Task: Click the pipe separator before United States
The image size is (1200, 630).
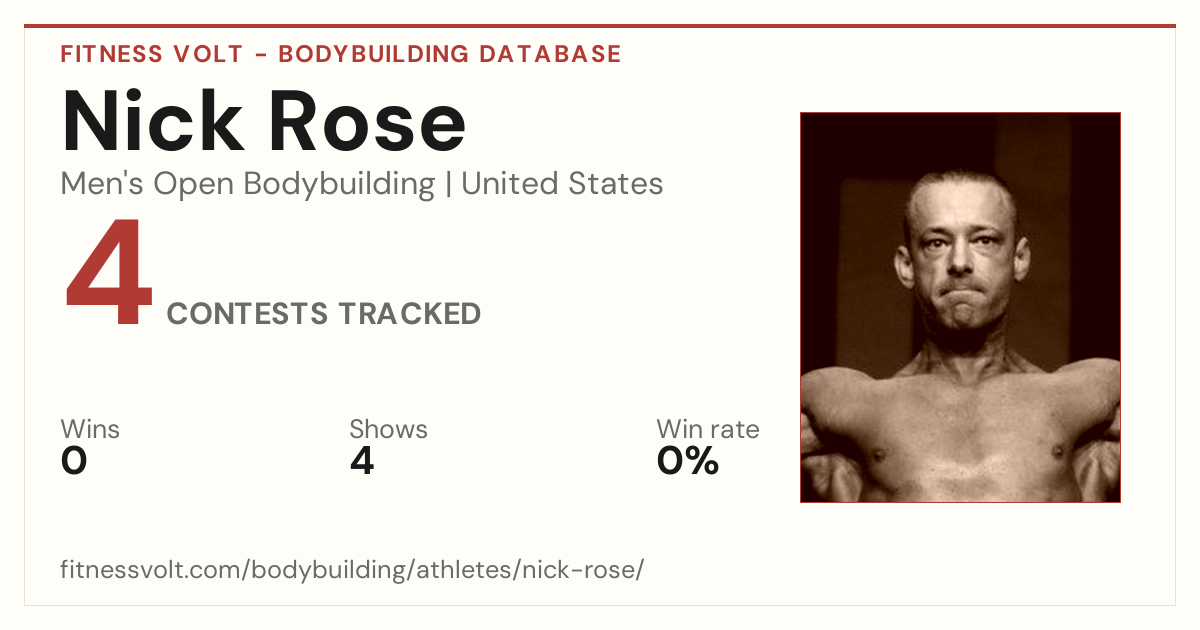Action: (448, 184)
